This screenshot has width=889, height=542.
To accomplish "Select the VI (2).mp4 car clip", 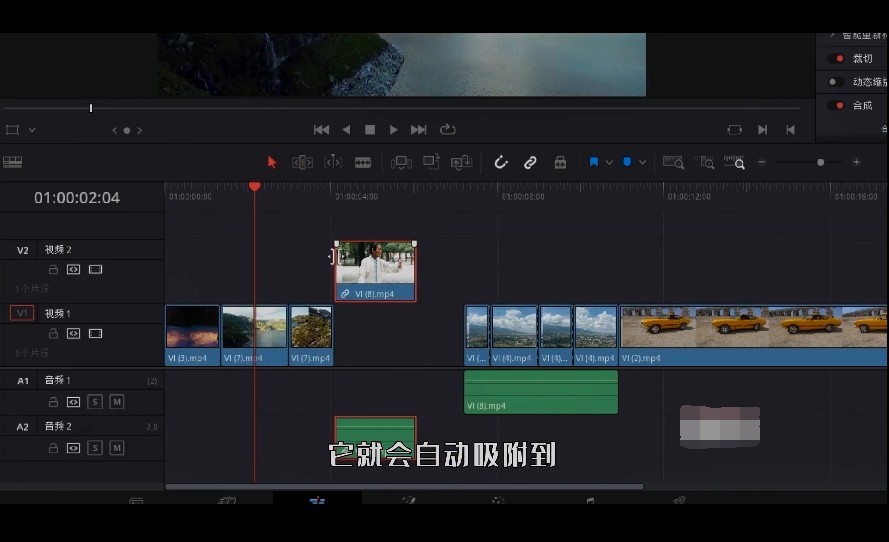I will click(753, 335).
